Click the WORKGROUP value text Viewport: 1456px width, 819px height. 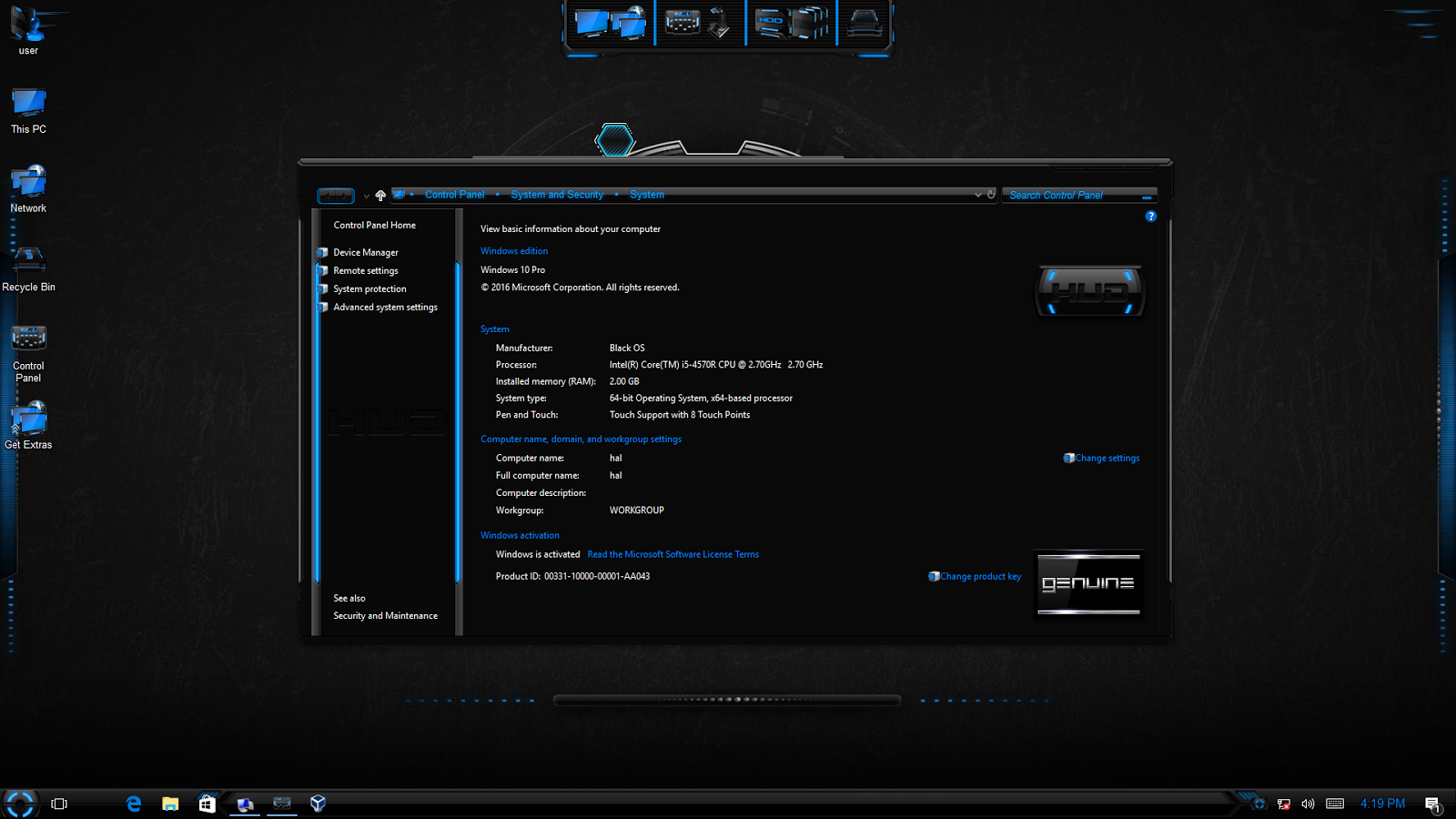coord(637,511)
